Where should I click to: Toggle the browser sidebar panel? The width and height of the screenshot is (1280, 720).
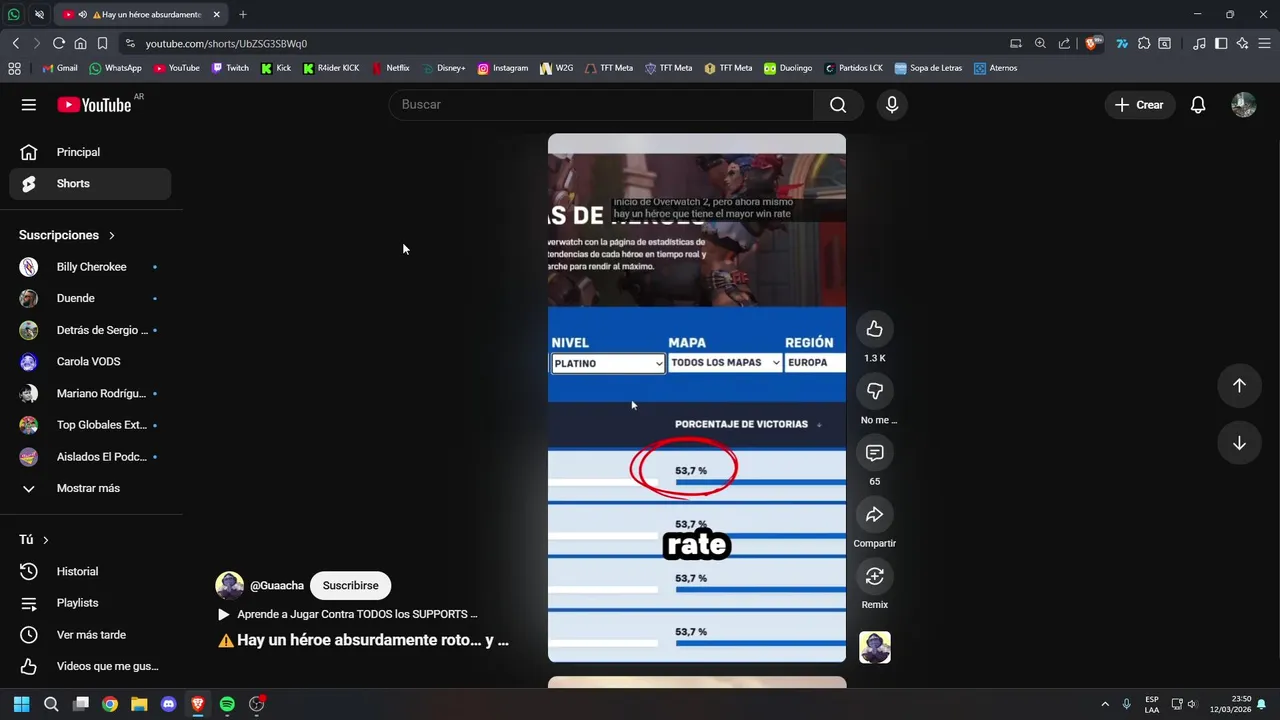(x=1221, y=44)
